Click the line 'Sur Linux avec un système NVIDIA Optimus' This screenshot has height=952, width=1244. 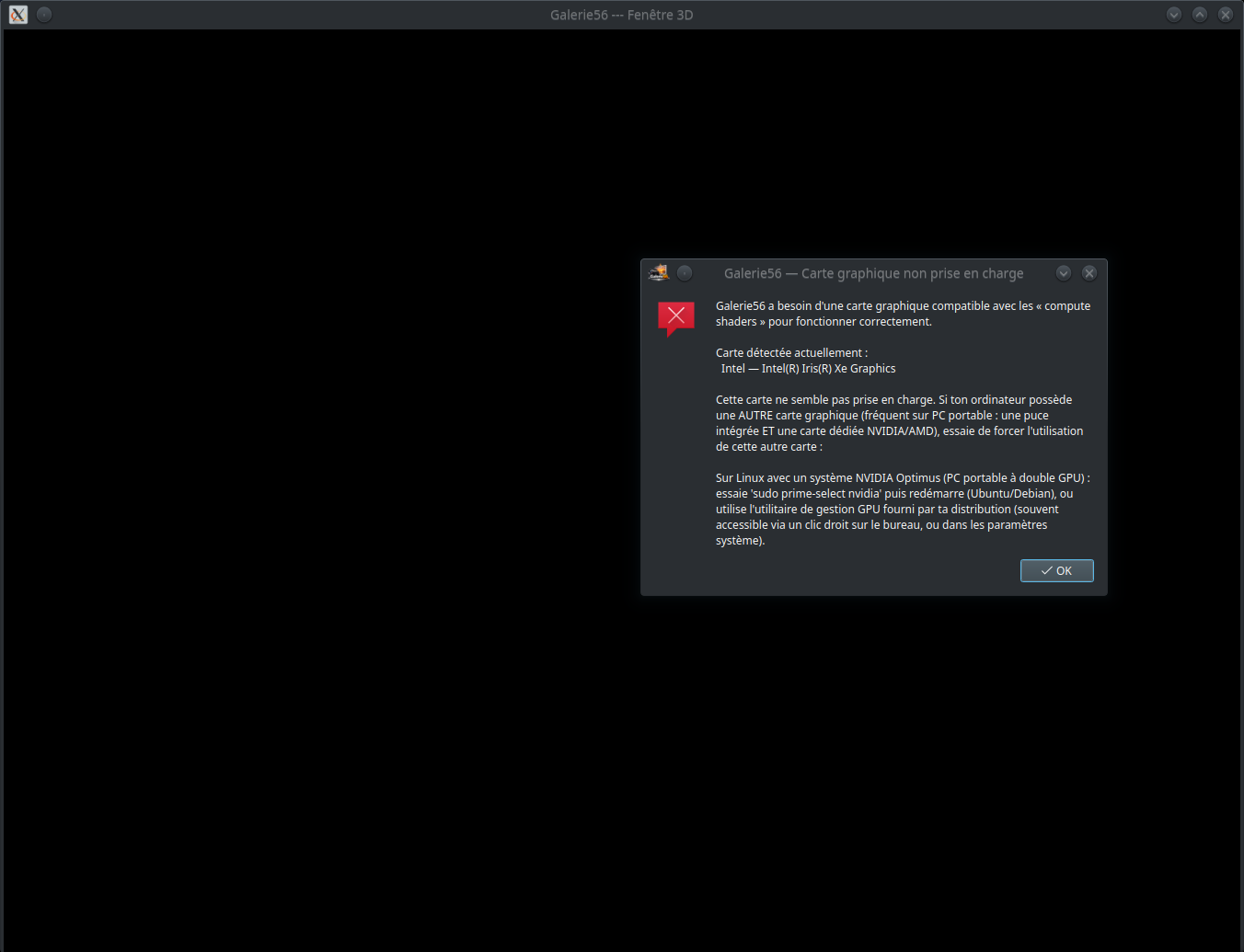click(x=903, y=478)
